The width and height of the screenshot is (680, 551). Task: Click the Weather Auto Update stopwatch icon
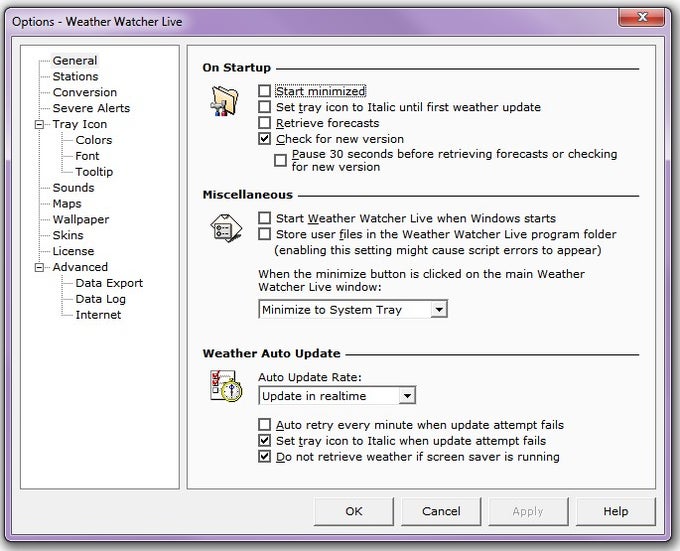226,385
